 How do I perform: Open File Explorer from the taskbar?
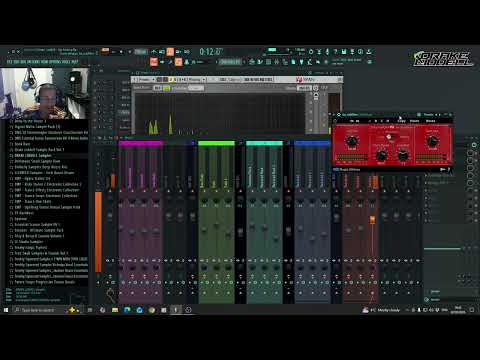115,310
